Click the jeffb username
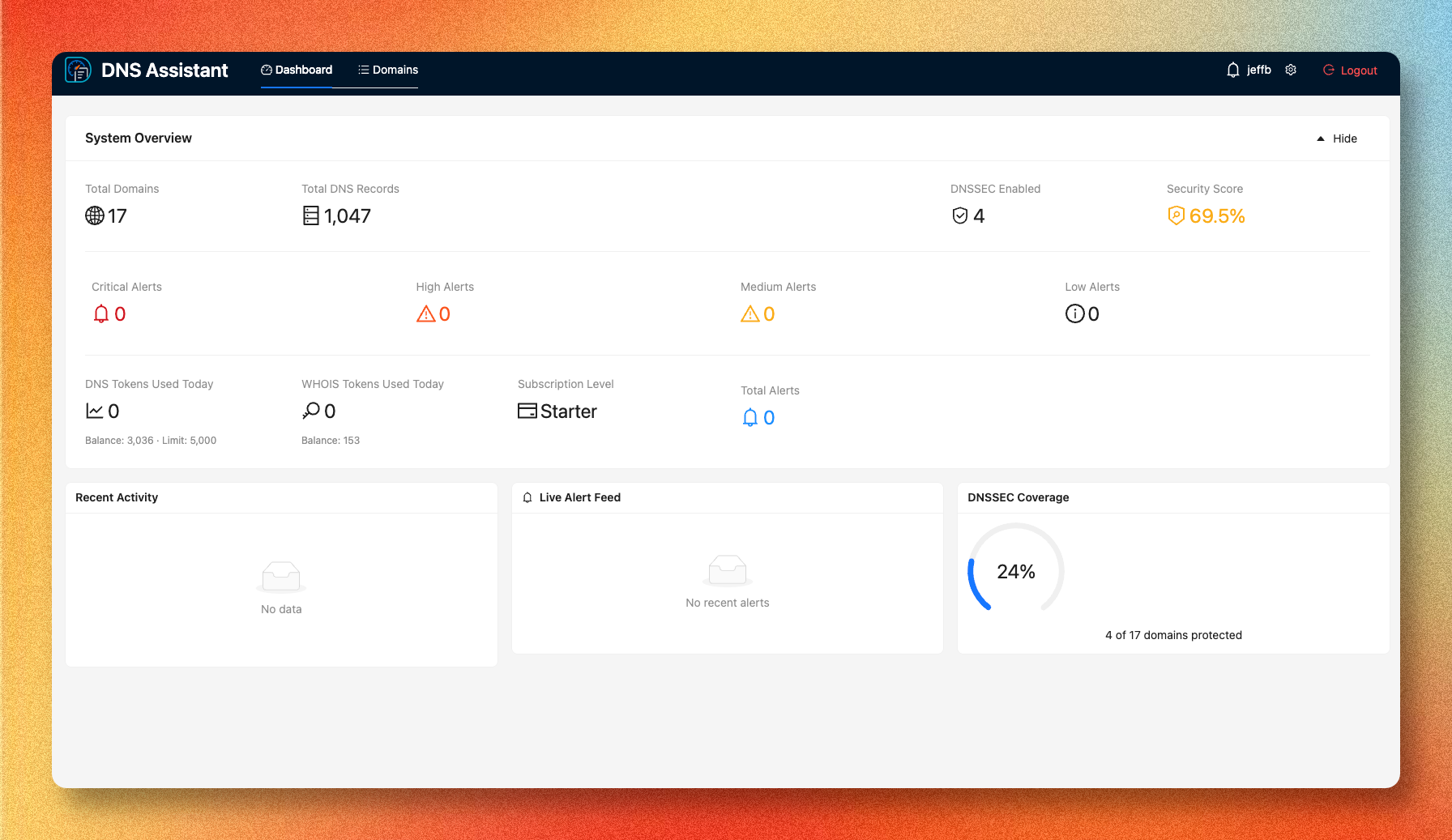This screenshot has width=1452, height=840. pyautogui.click(x=1258, y=70)
